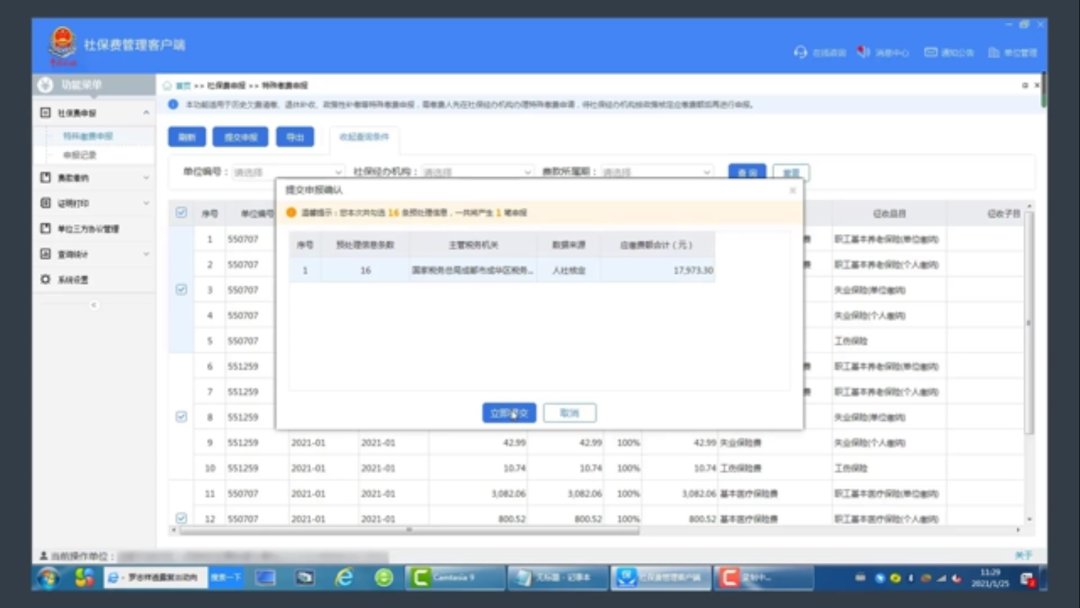
Task: Click the Windows Start orb
Action: [x=47, y=577]
